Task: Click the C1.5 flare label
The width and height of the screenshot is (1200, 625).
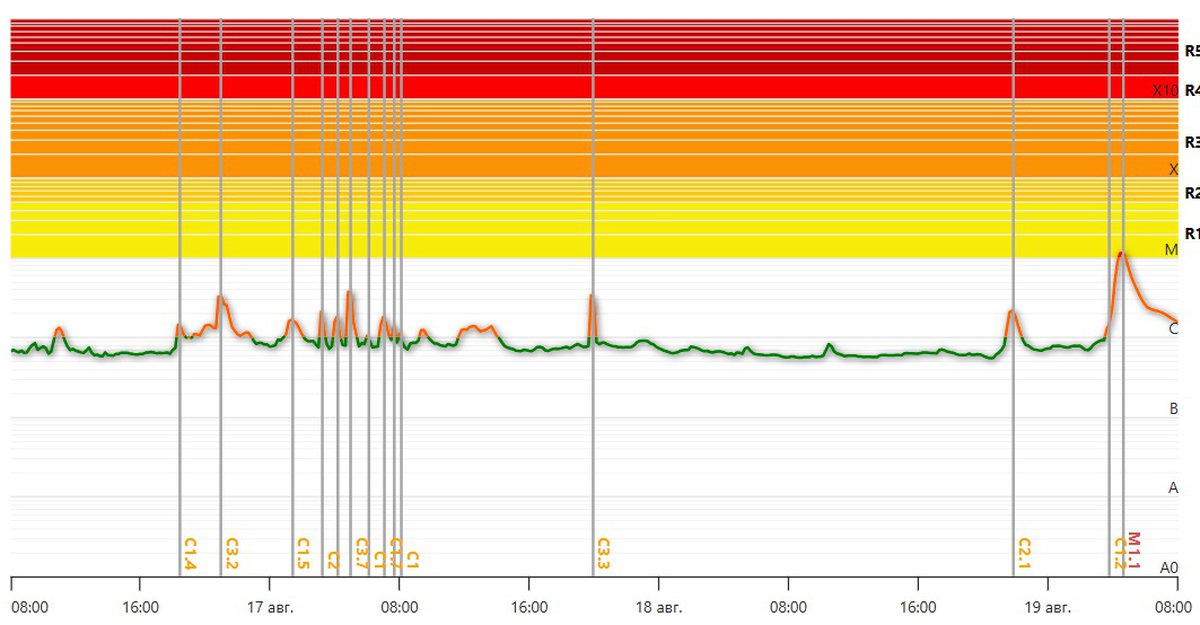Action: click(303, 553)
